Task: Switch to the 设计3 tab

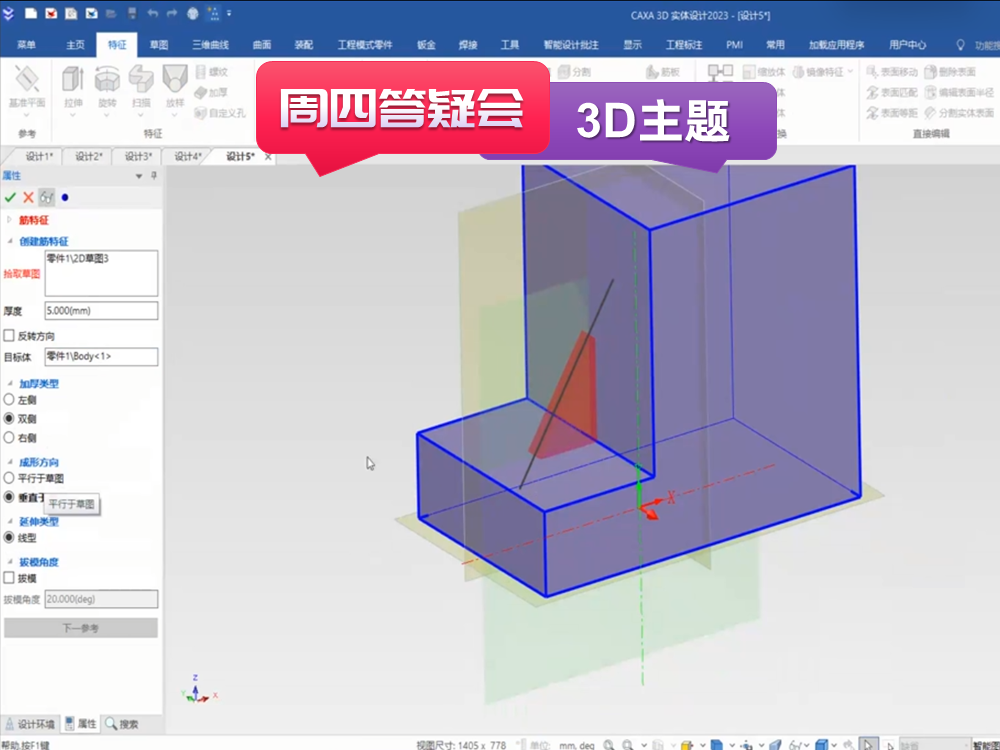Action: (137, 157)
